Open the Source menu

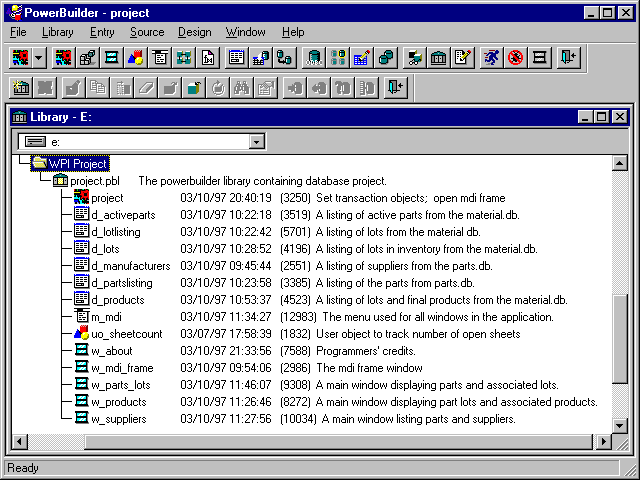coord(147,32)
